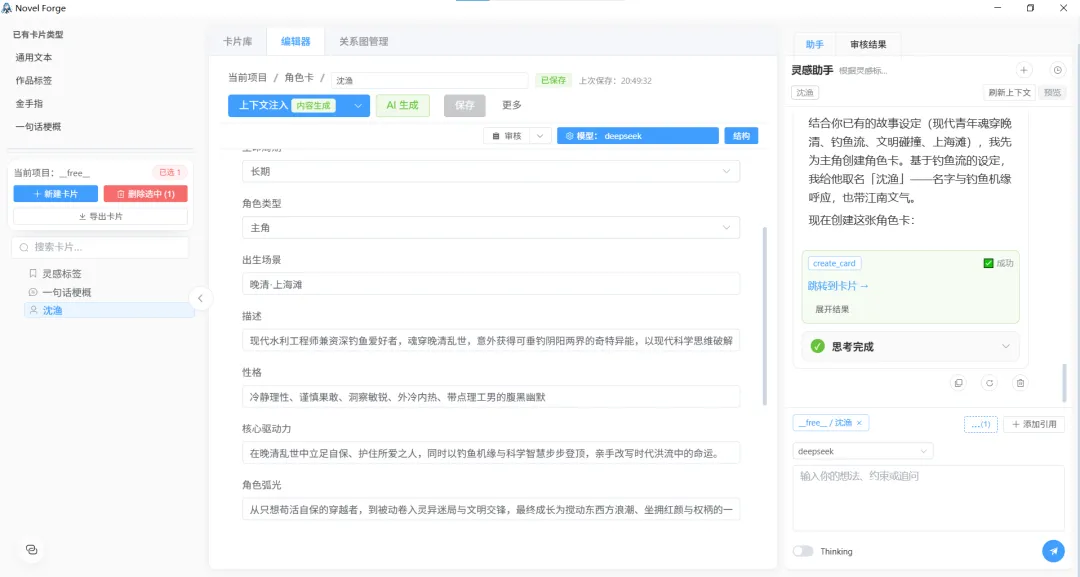Toggle the Thinking switch
Image resolution: width=1080 pixels, height=577 pixels.
tap(802, 551)
